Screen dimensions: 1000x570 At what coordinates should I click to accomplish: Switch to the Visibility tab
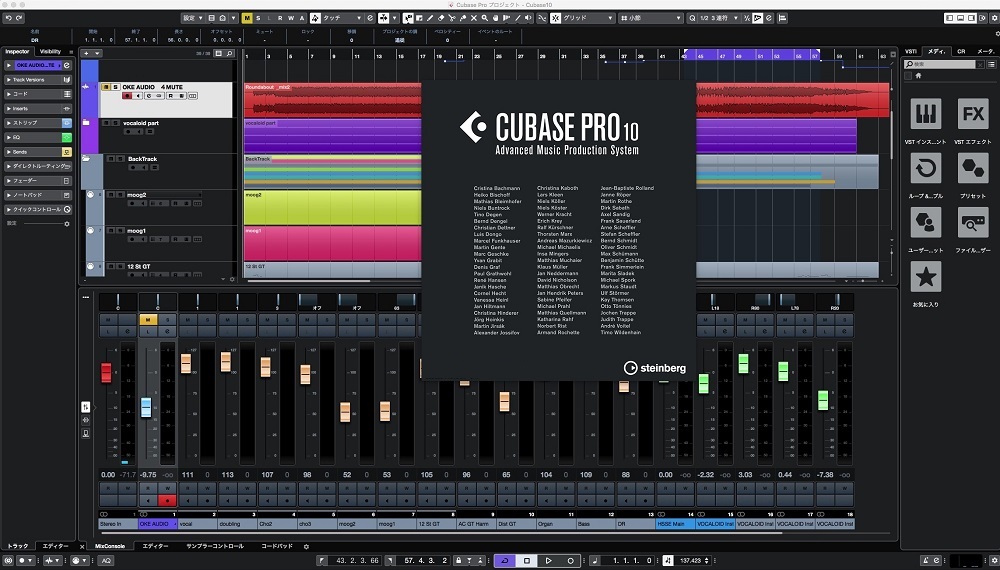[x=50, y=52]
